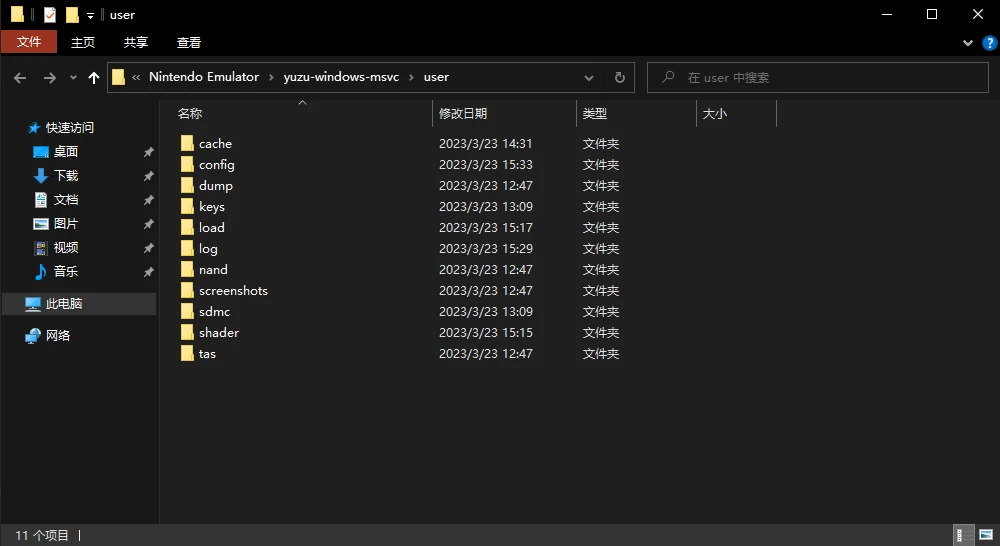This screenshot has width=1000, height=546.
Task: Open the 文件 ribbon tab
Action: click(29, 42)
